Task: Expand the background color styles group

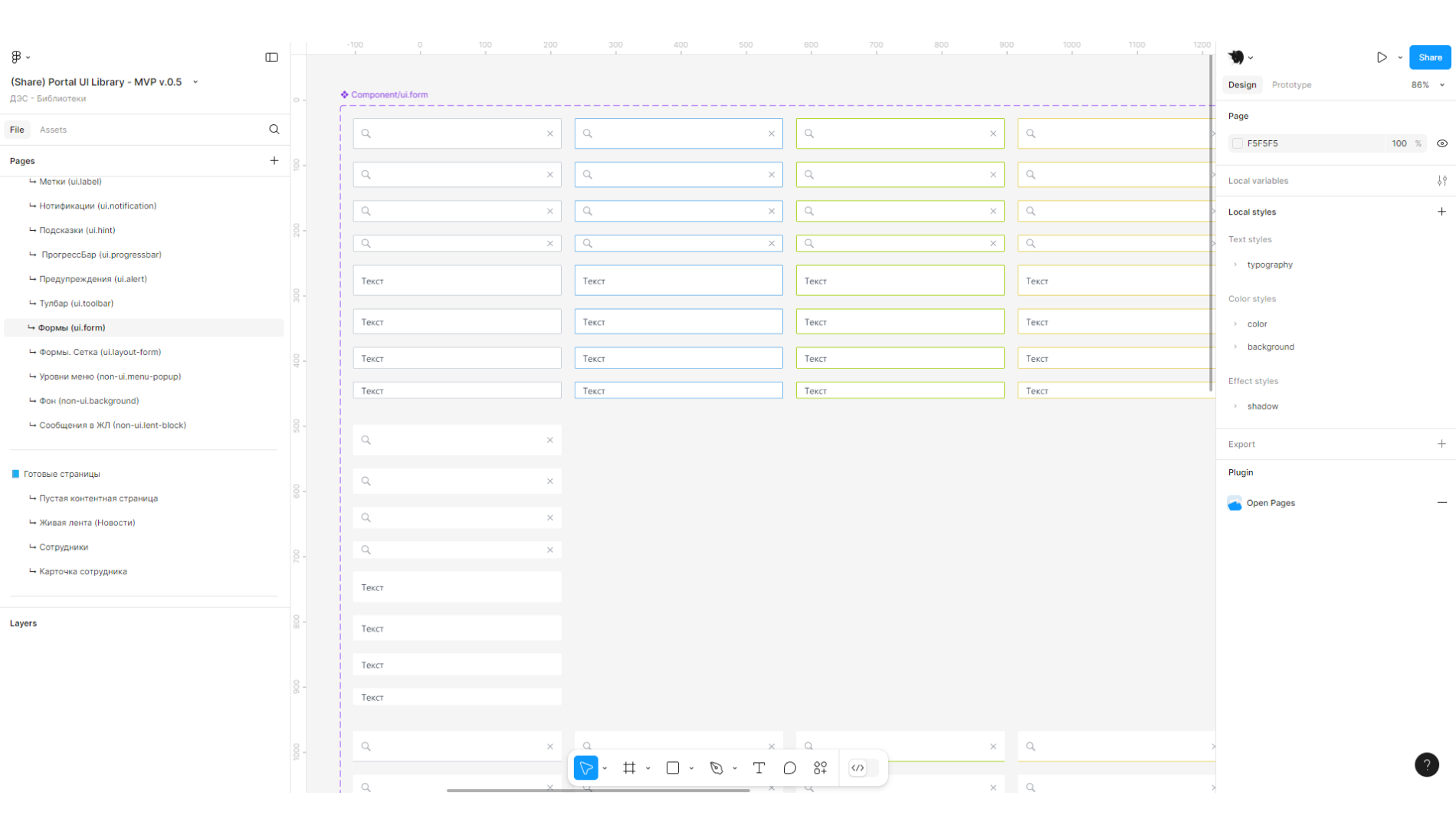Action: tap(1235, 347)
